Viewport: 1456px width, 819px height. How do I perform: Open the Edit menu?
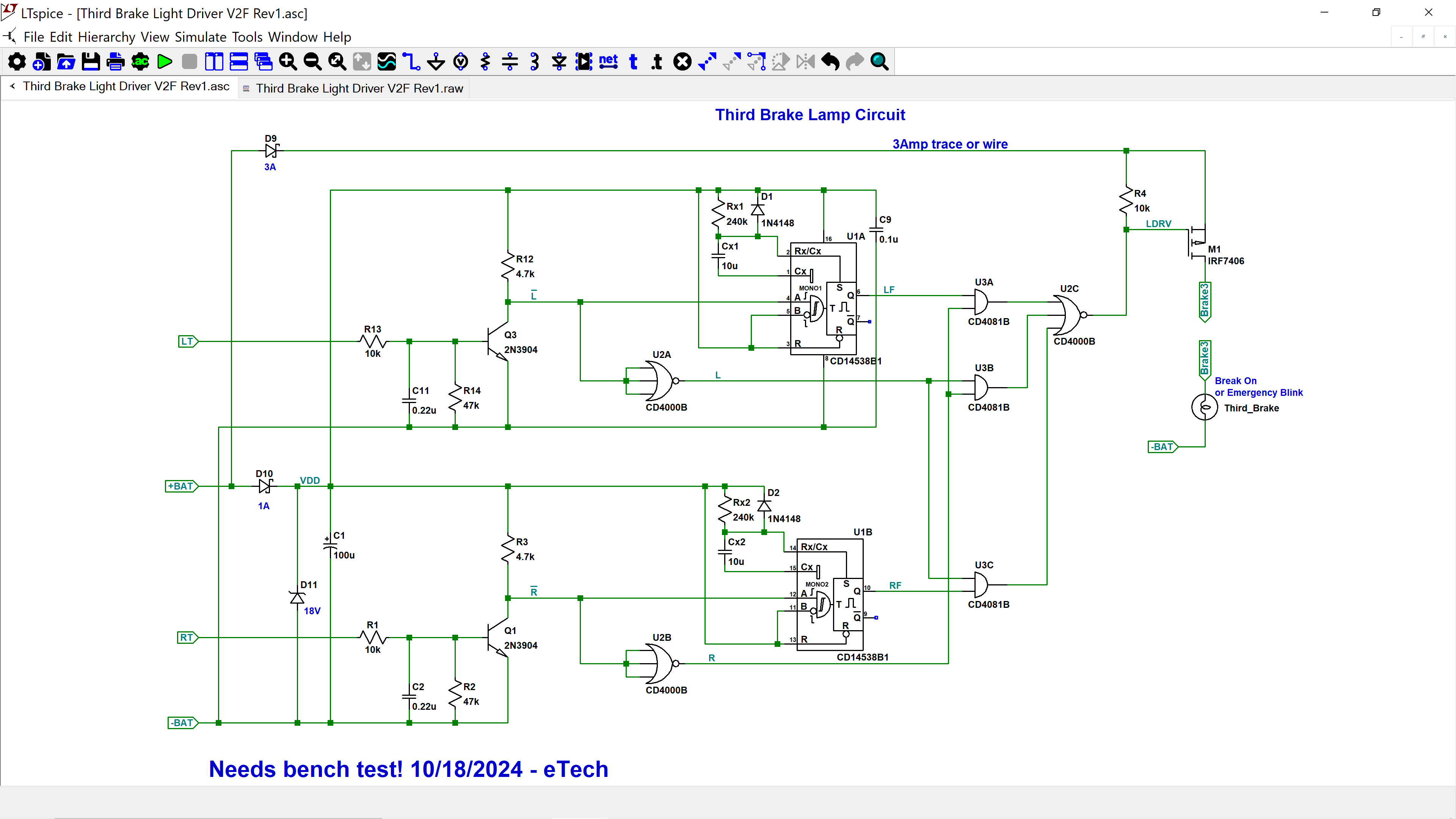coord(61,37)
